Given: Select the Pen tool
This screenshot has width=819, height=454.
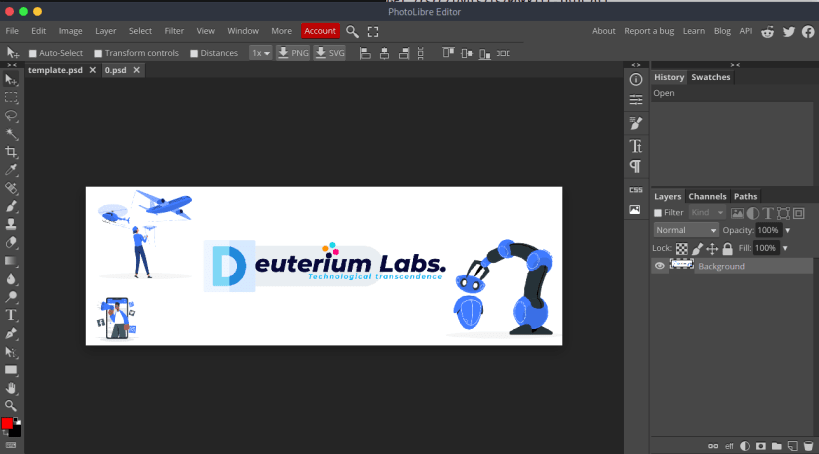Looking at the screenshot, I should pyautogui.click(x=11, y=333).
